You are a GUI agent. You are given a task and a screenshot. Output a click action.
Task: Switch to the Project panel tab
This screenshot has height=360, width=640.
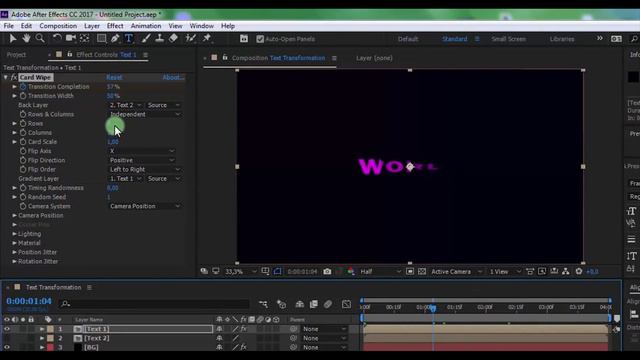pos(16,55)
